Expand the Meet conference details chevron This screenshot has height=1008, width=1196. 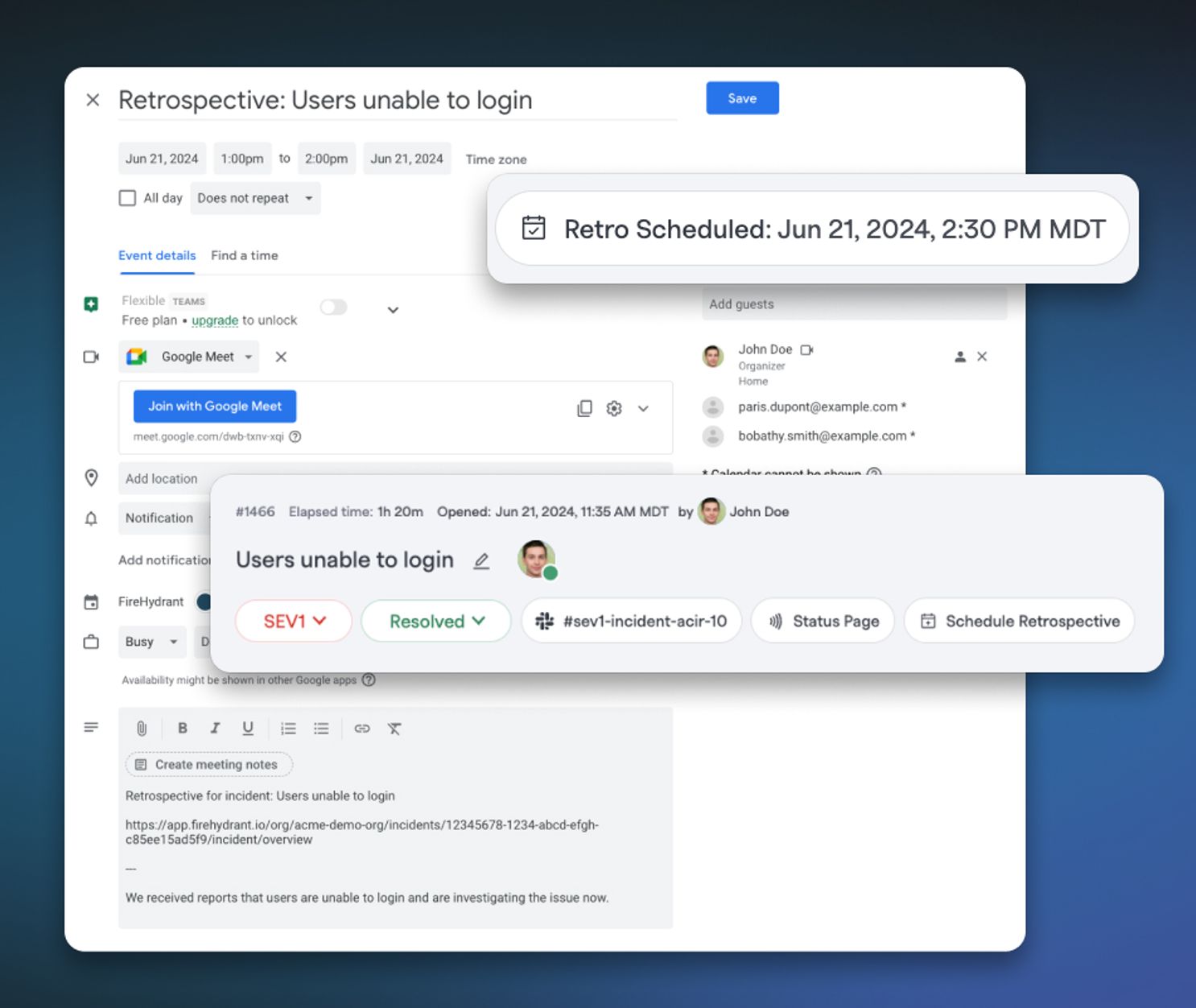[x=643, y=408]
